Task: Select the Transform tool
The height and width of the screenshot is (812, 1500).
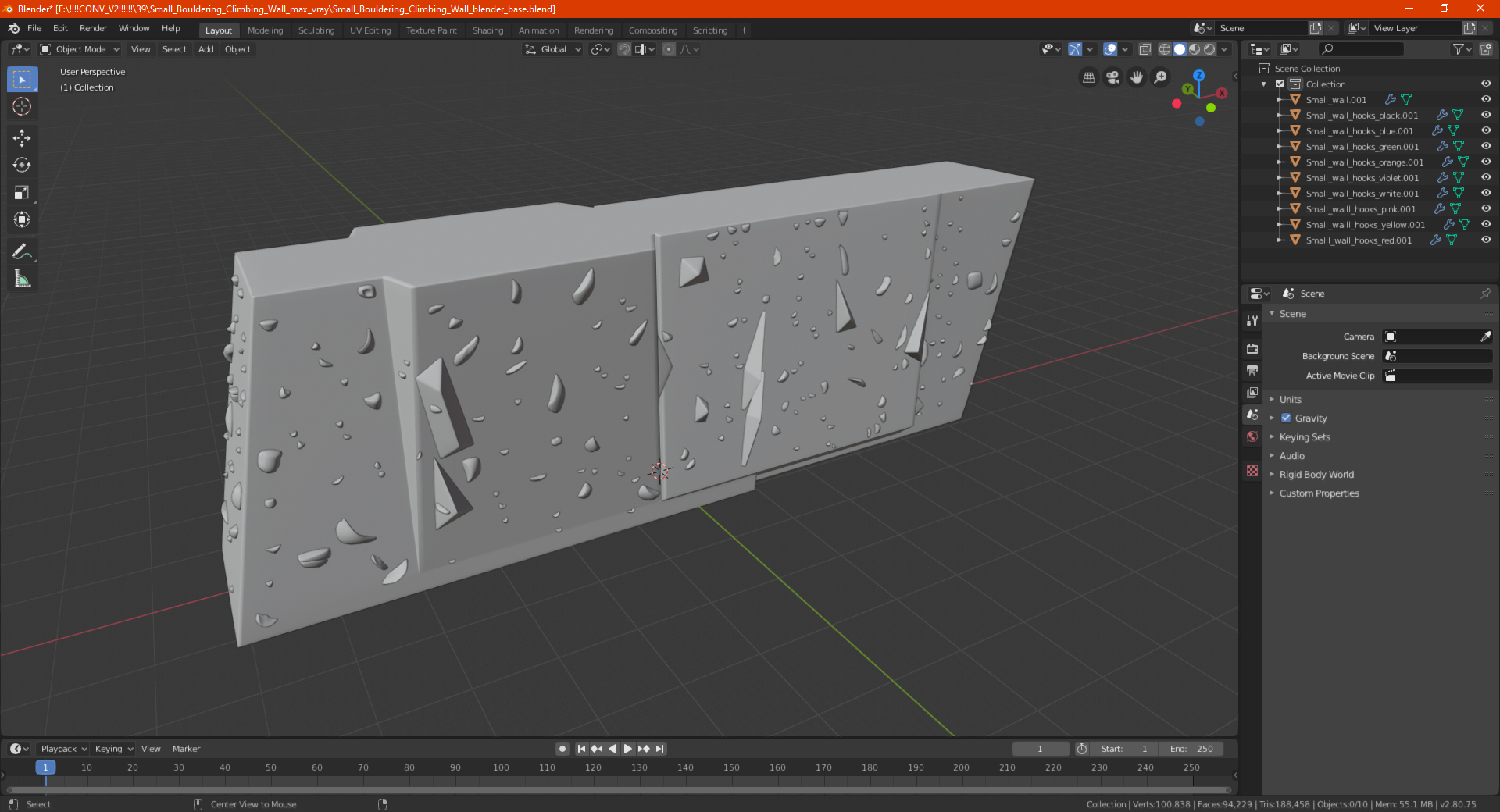Action: pyautogui.click(x=22, y=219)
